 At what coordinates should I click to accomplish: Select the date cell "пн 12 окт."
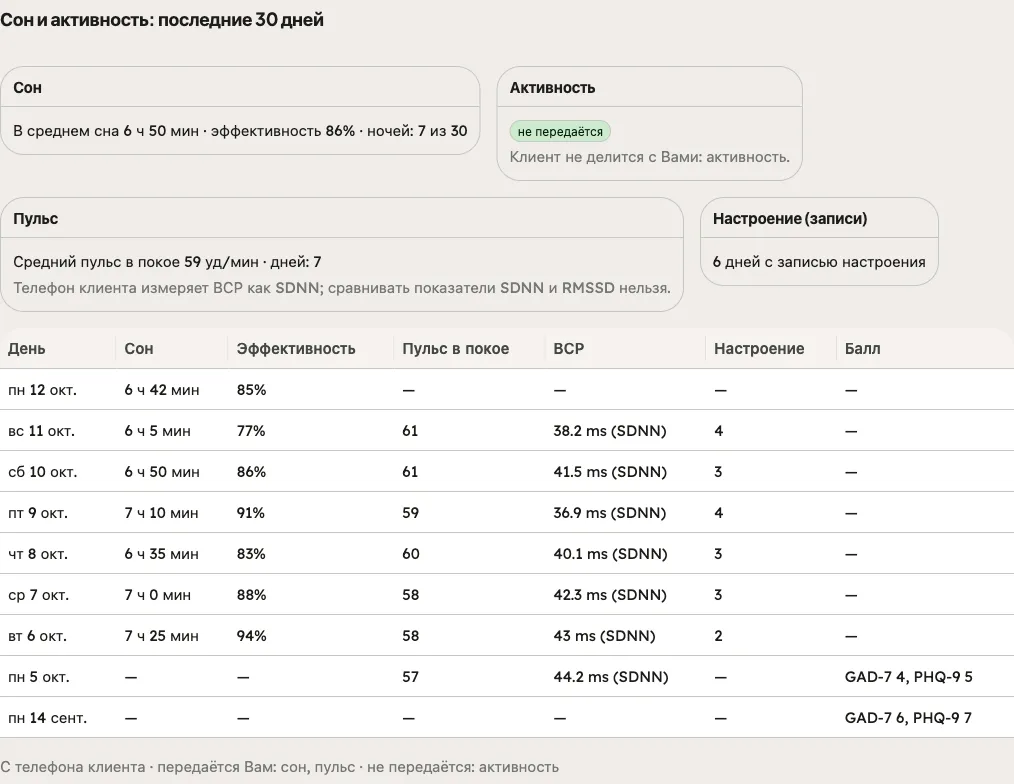pos(42,390)
